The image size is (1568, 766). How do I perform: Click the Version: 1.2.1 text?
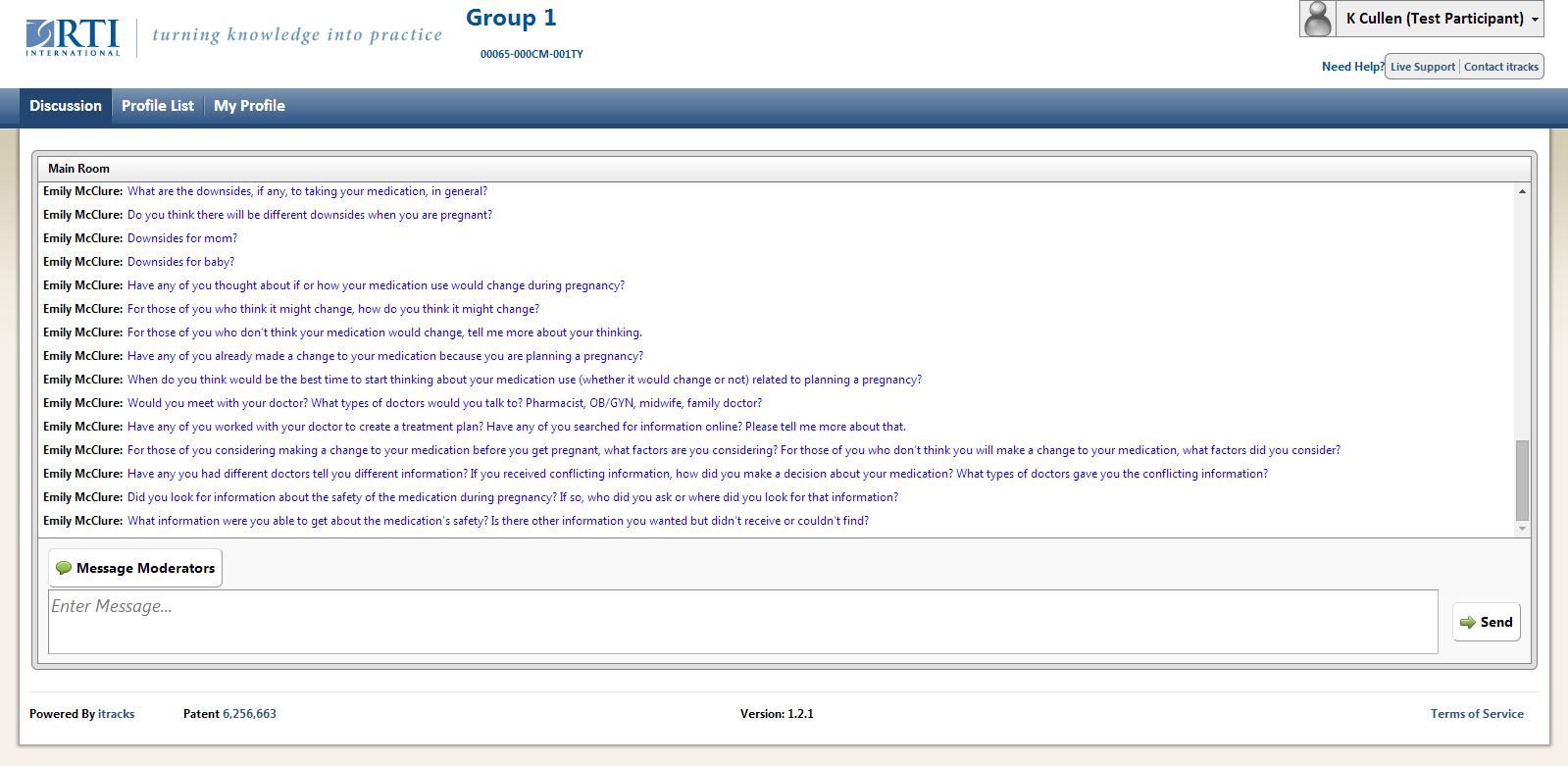(777, 714)
